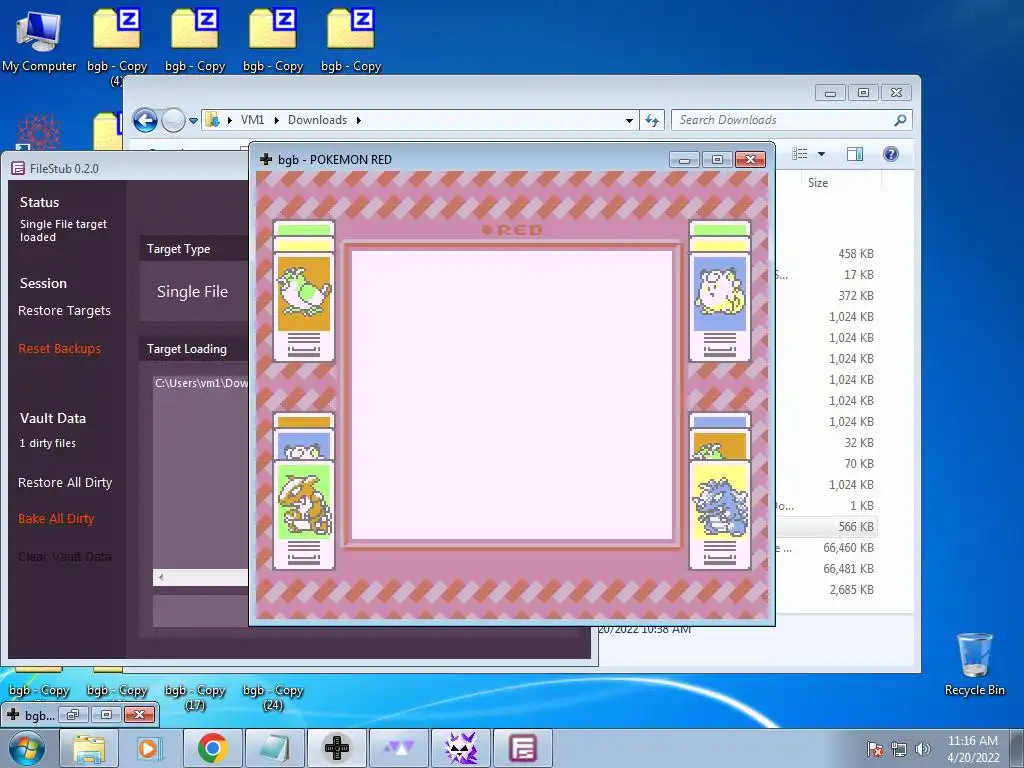
Task: Click Bake All Dirty in FileStub
Action: tap(56, 519)
